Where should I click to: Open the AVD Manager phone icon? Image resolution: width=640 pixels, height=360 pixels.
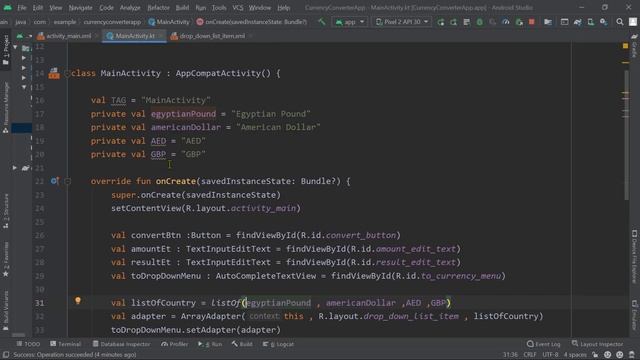pos(591,22)
